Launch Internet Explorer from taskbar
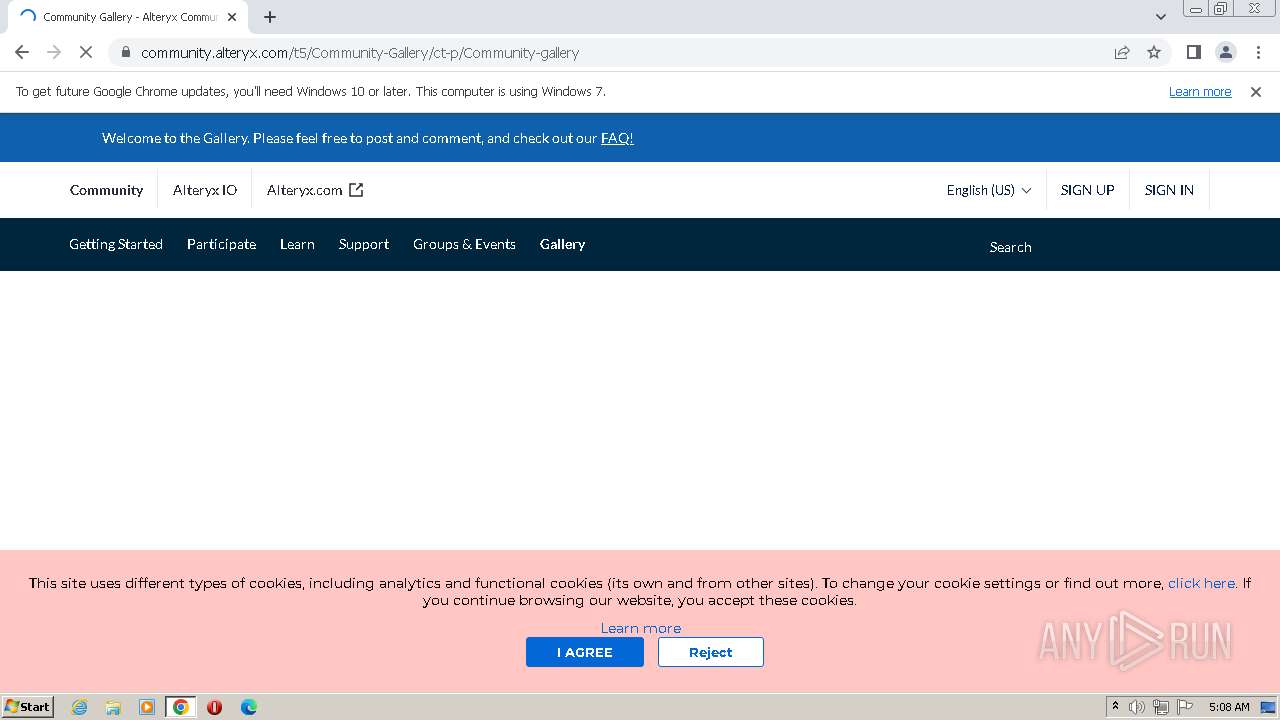The width and height of the screenshot is (1280, 720). [x=79, y=707]
